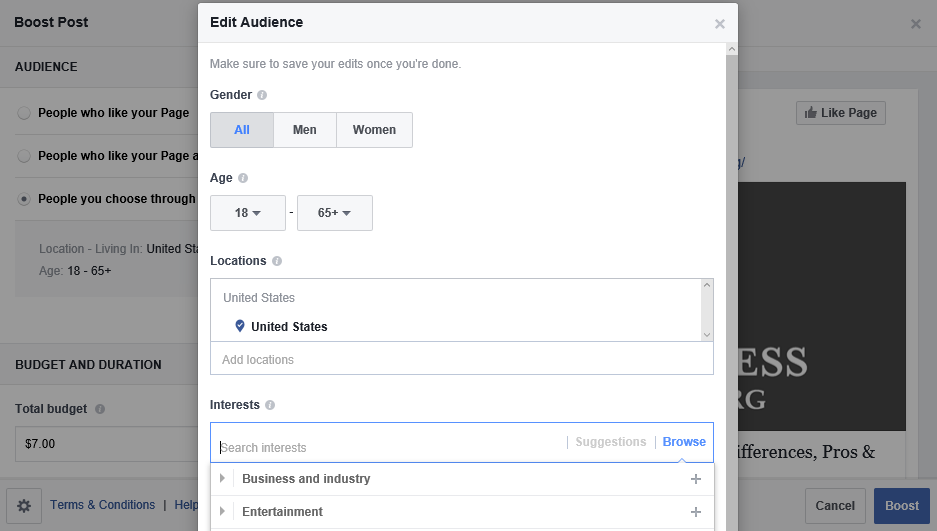Click the Boost button
Image resolution: width=937 pixels, height=531 pixels.
pyautogui.click(x=902, y=506)
